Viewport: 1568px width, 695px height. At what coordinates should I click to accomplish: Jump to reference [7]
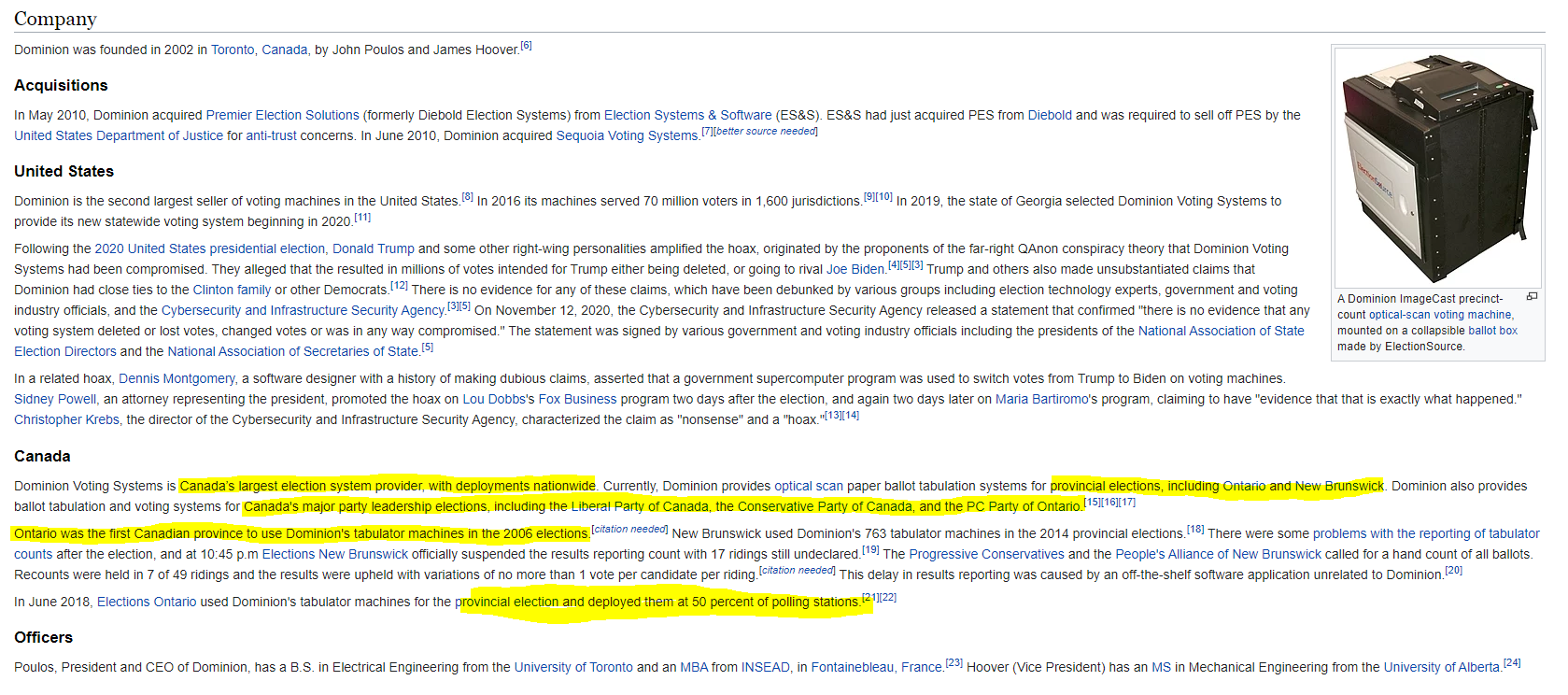click(x=708, y=132)
